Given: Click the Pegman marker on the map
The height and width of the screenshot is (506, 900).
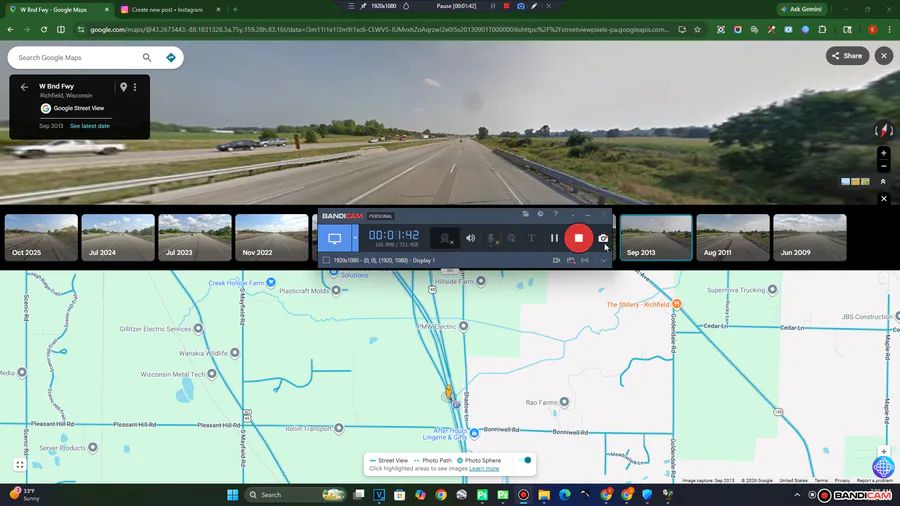Looking at the screenshot, I should [x=449, y=392].
